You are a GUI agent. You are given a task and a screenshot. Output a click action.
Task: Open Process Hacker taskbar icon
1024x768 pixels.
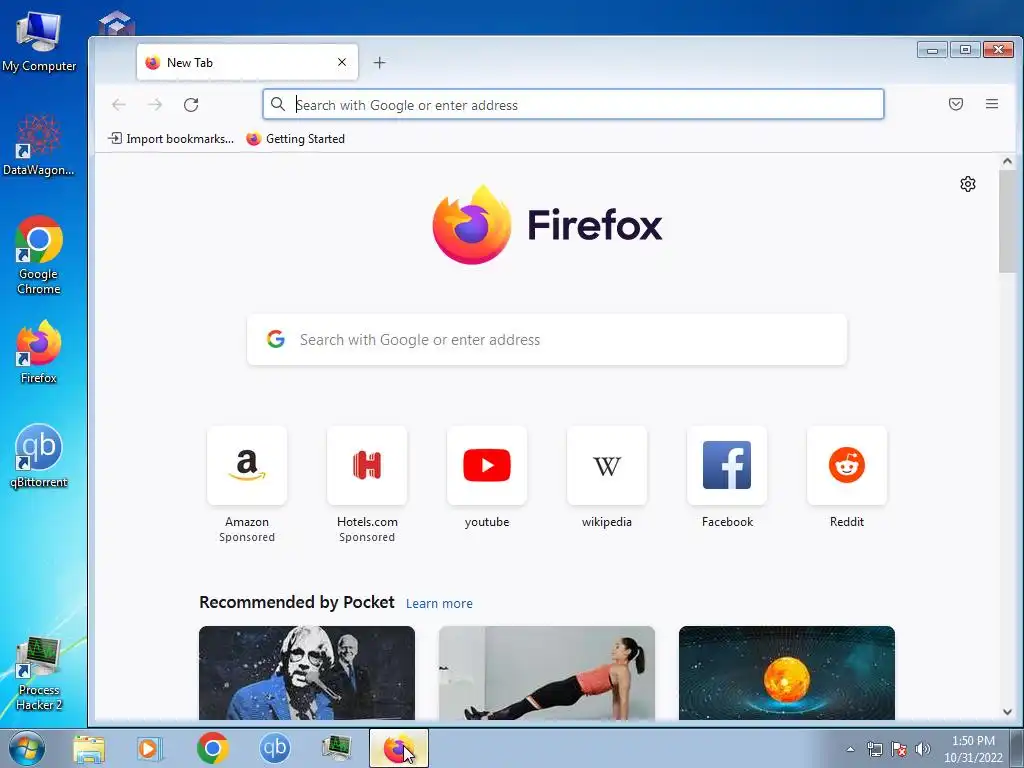[x=336, y=748]
